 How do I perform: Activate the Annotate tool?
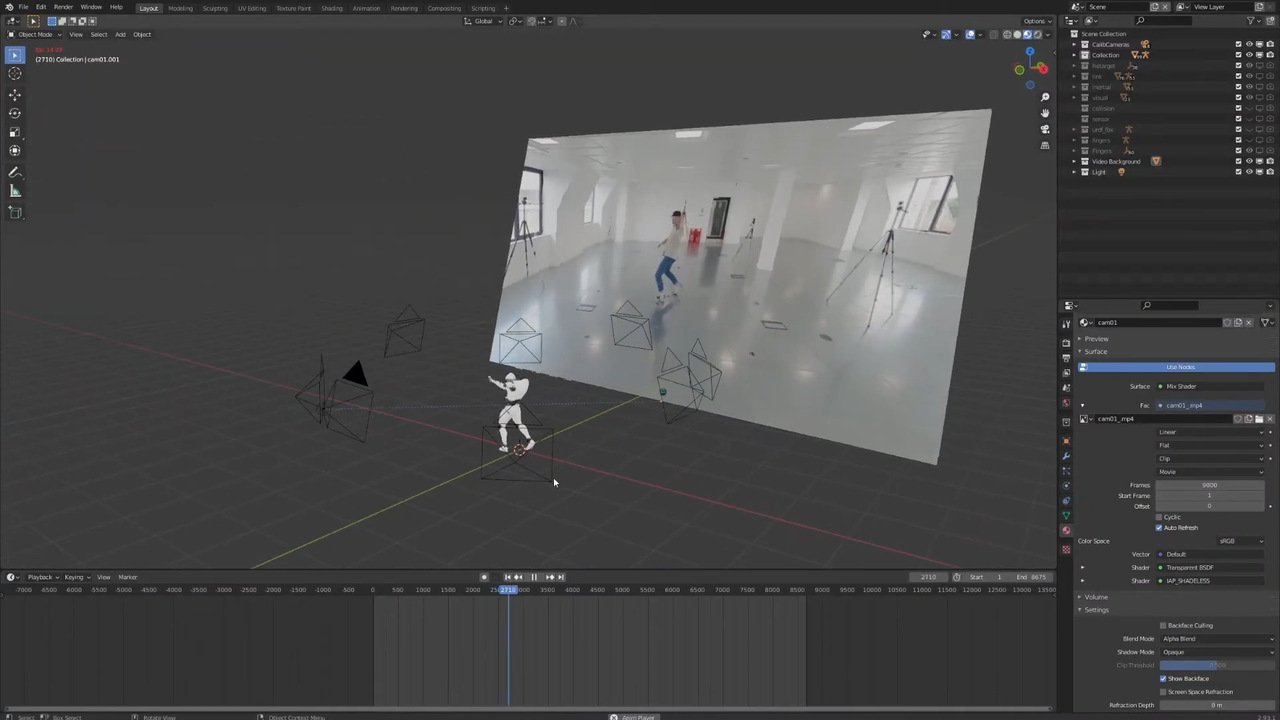(x=15, y=172)
